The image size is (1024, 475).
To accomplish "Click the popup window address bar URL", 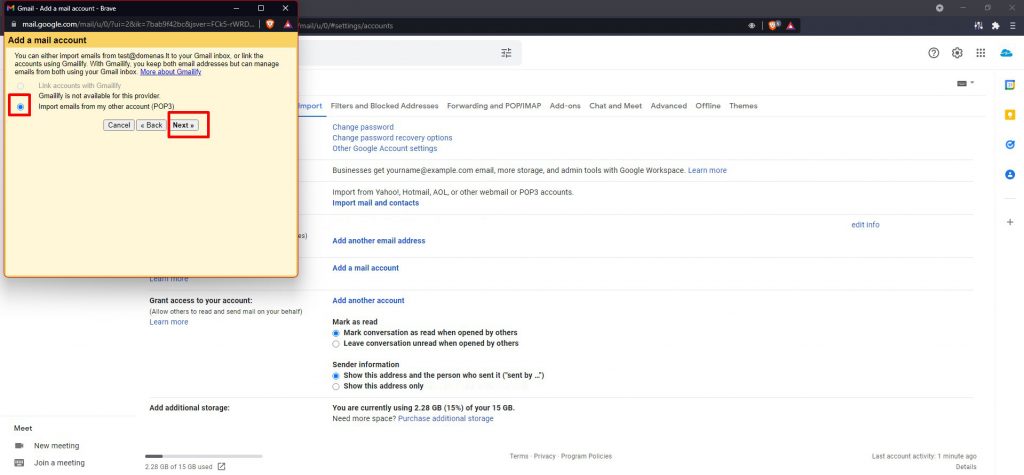I will [138, 24].
